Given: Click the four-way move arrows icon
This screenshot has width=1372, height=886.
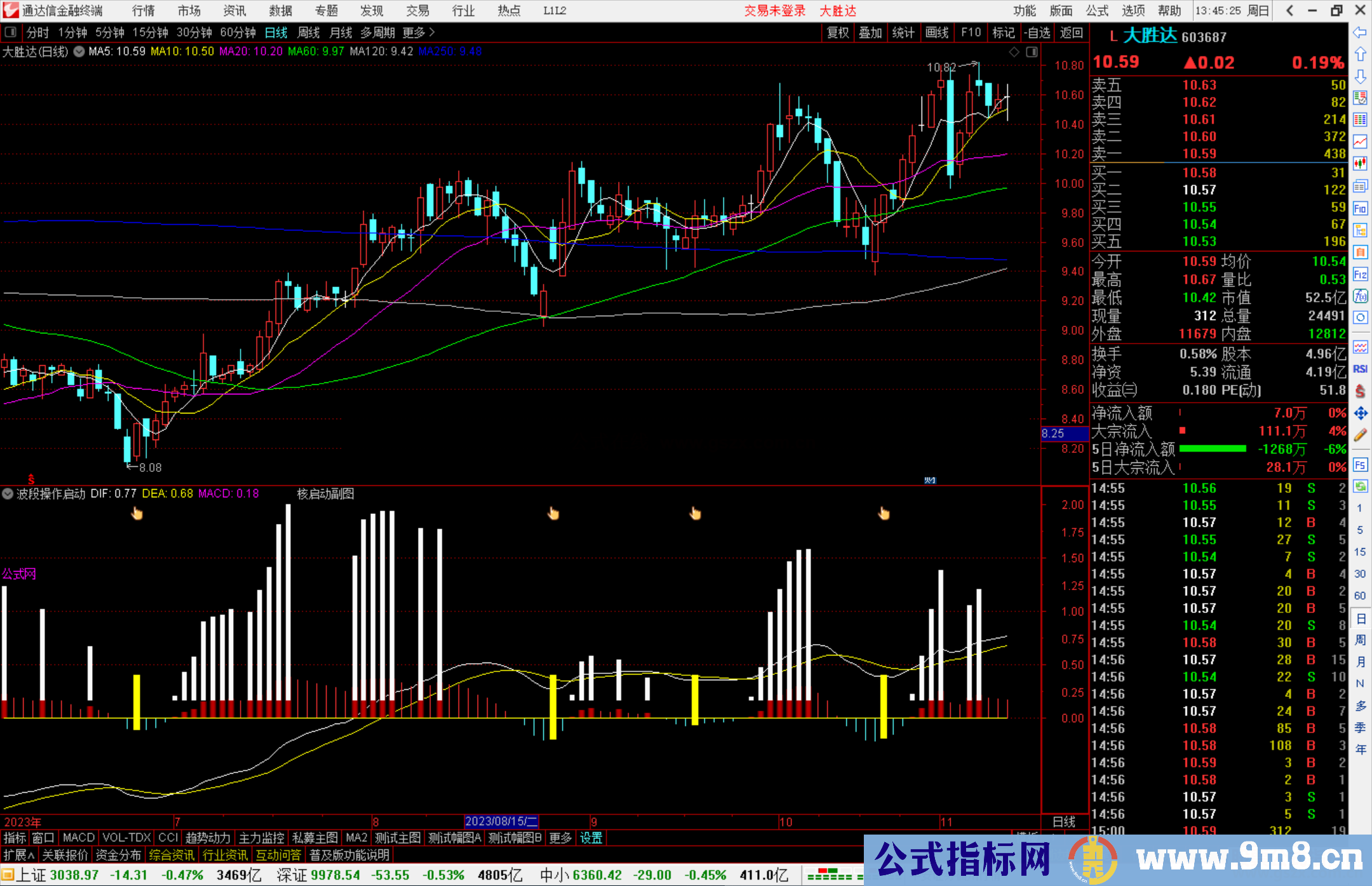Looking at the screenshot, I should point(1360,413).
